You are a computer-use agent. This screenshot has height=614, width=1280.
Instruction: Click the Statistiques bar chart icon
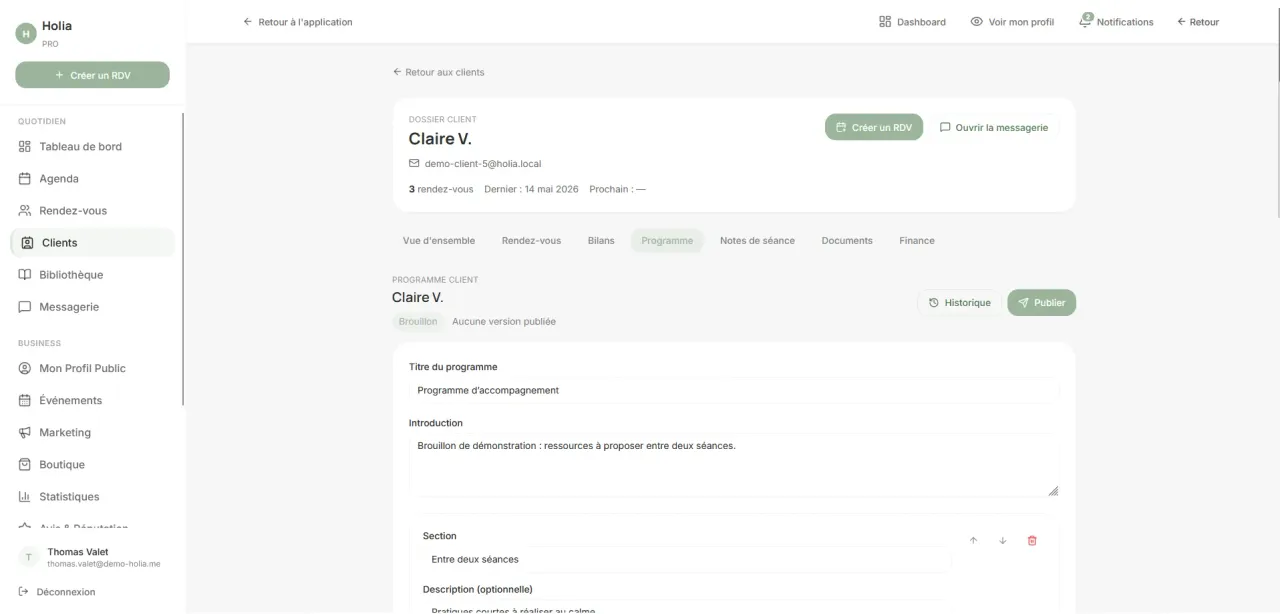tap(25, 496)
